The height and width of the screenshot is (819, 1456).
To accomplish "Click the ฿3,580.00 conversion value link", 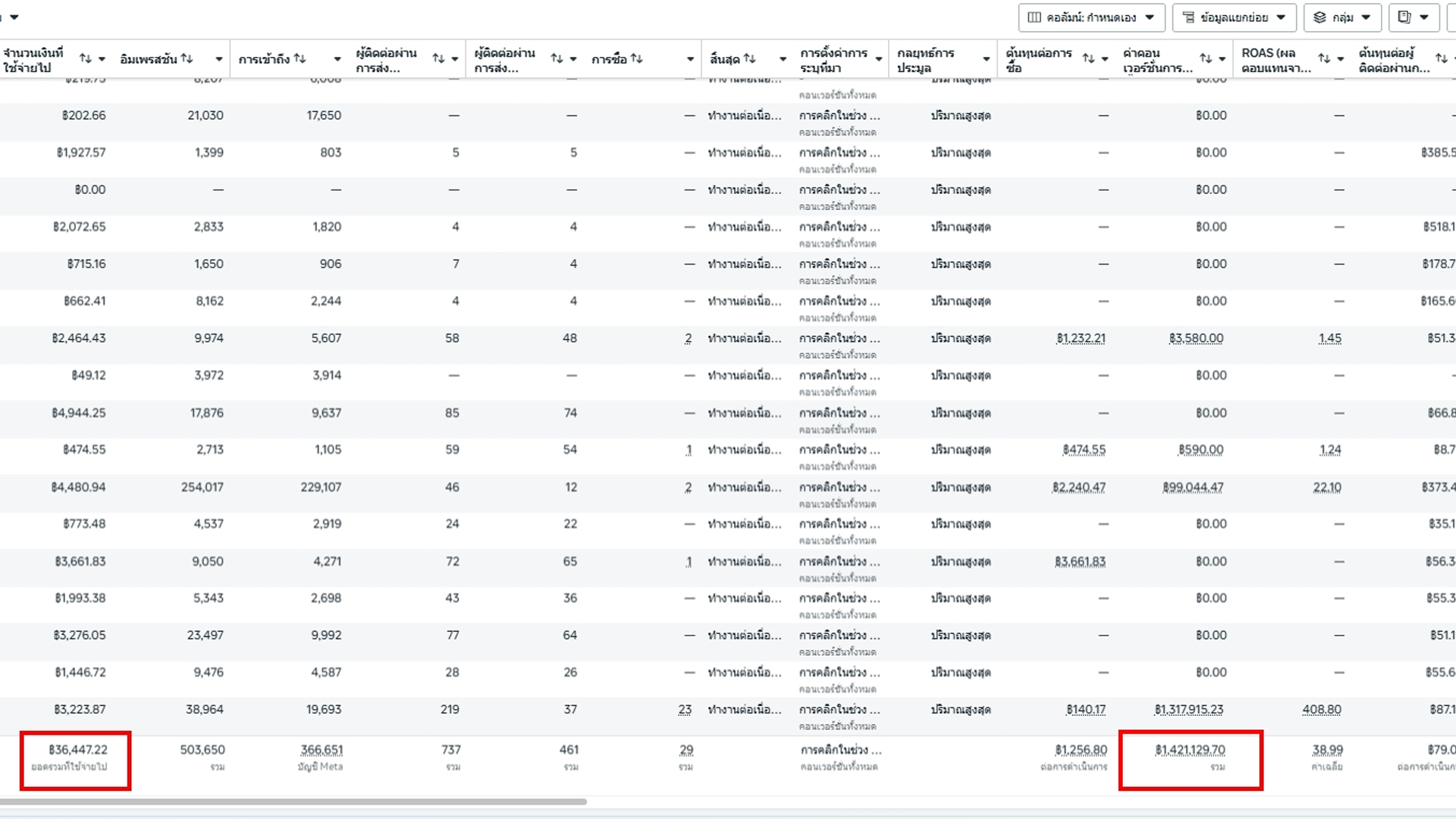I will [1196, 338].
